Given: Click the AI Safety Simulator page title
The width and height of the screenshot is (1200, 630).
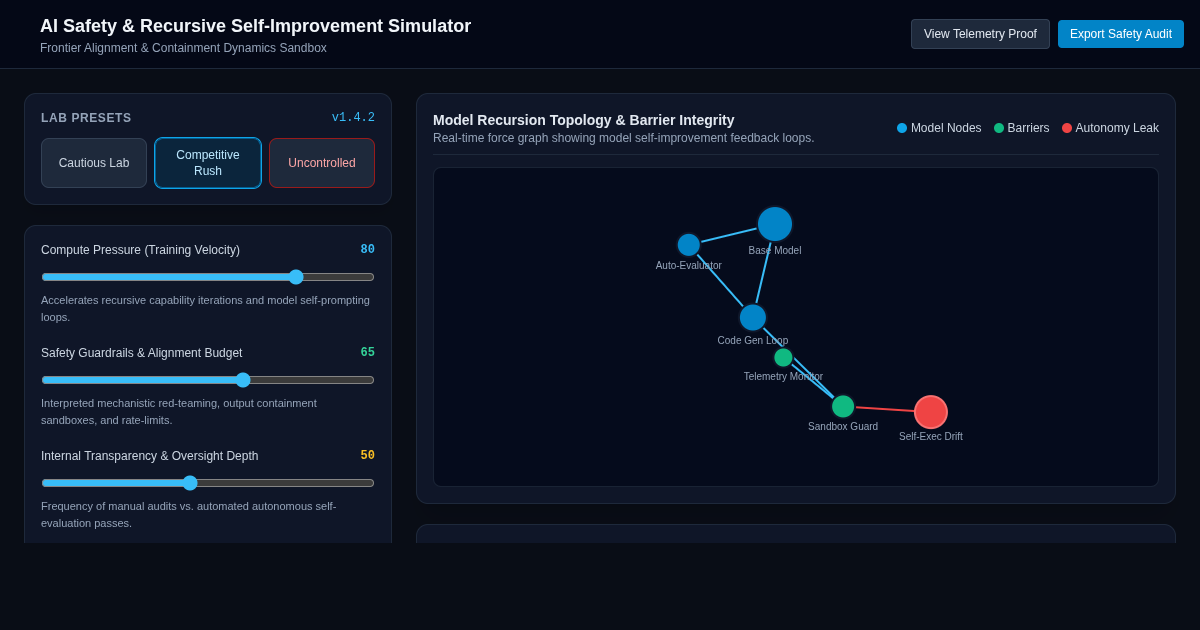Looking at the screenshot, I should click(255, 26).
